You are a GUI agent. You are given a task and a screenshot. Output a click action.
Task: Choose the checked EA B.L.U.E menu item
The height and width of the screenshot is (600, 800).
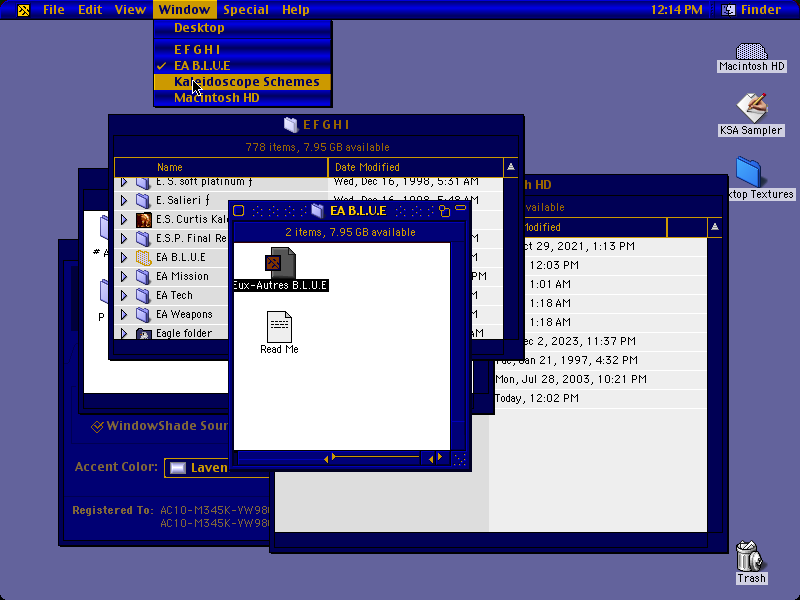(x=243, y=66)
